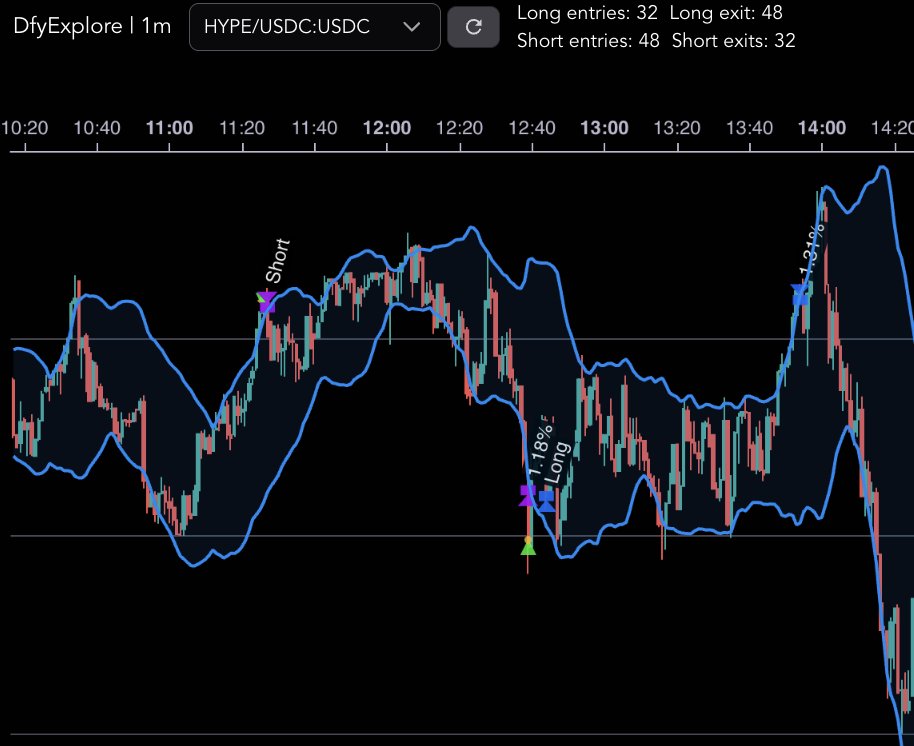This screenshot has width=914, height=746.
Task: Click the 12:00 time axis label
Action: click(387, 128)
